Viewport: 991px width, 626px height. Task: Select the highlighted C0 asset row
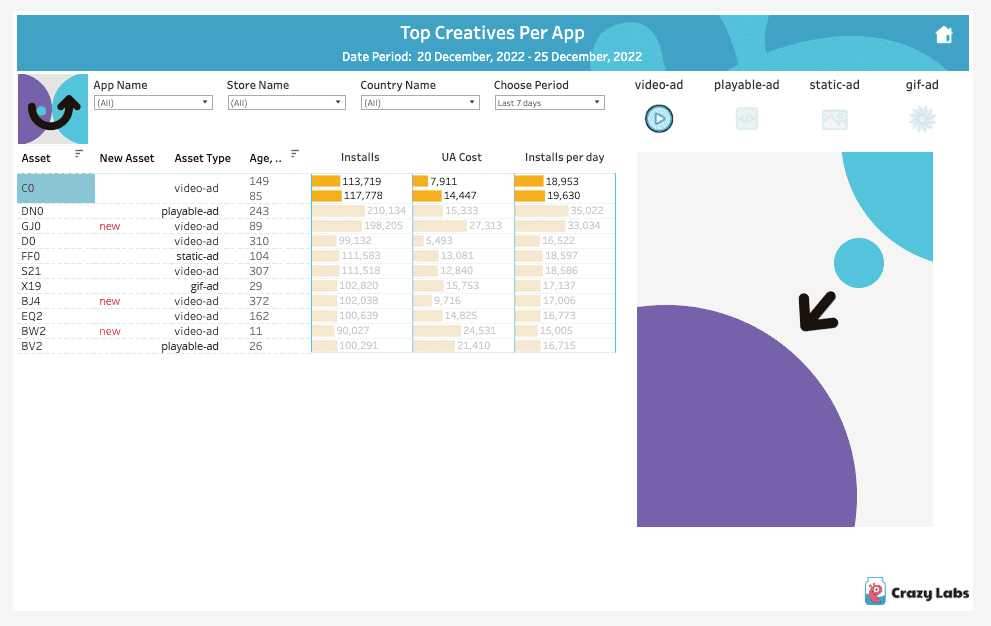[x=56, y=188]
